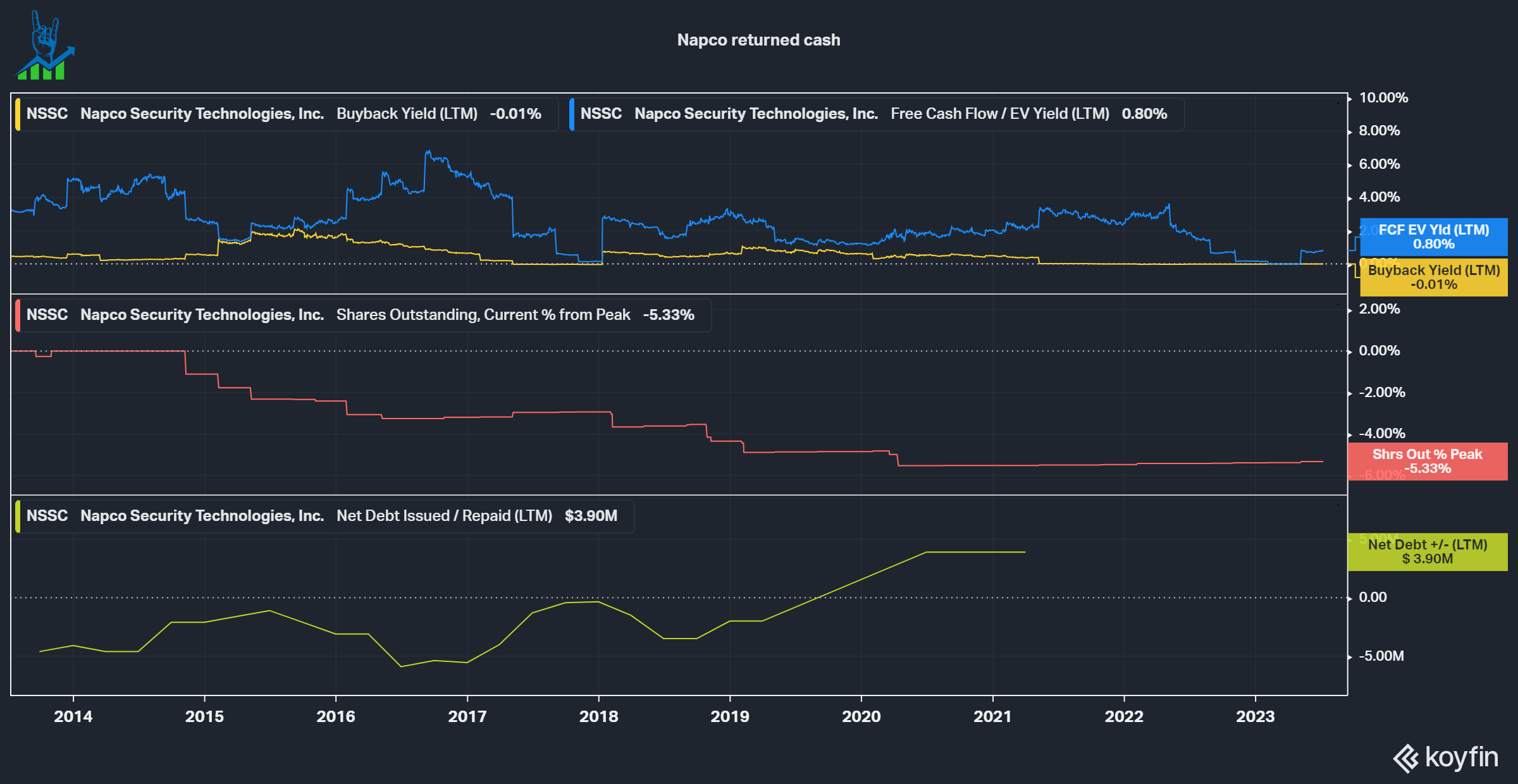Click the 2021 x-axis label
This screenshot has width=1518, height=784.
[993, 716]
